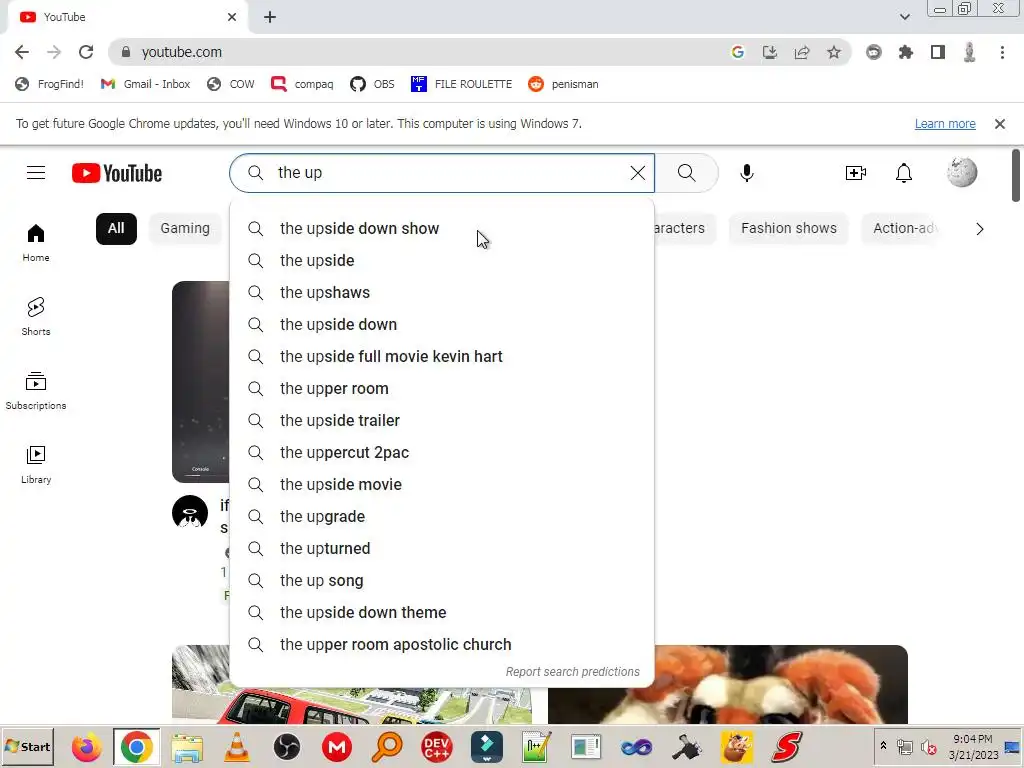Open Firefox from the taskbar

86,747
